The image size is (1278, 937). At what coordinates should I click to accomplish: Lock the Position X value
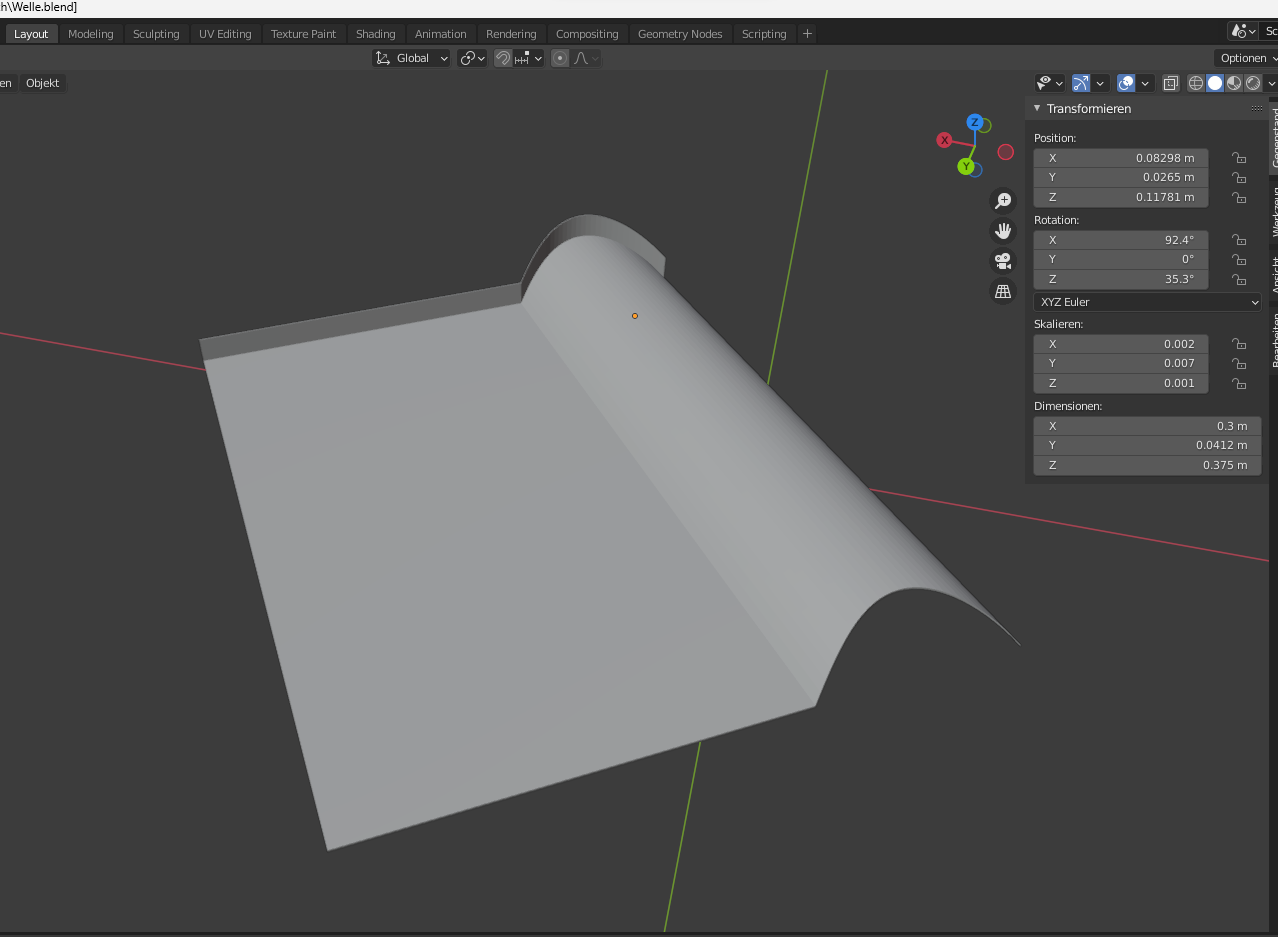click(1239, 158)
